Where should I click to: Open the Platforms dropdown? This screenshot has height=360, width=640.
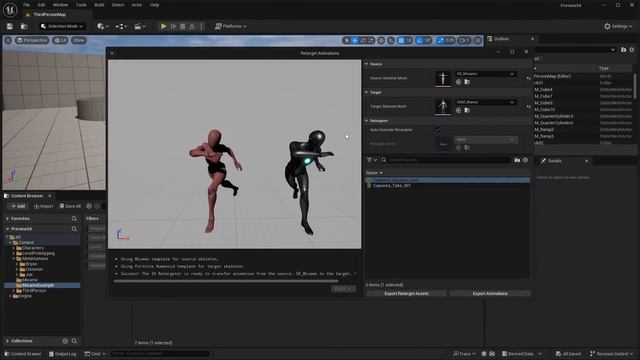coord(231,27)
